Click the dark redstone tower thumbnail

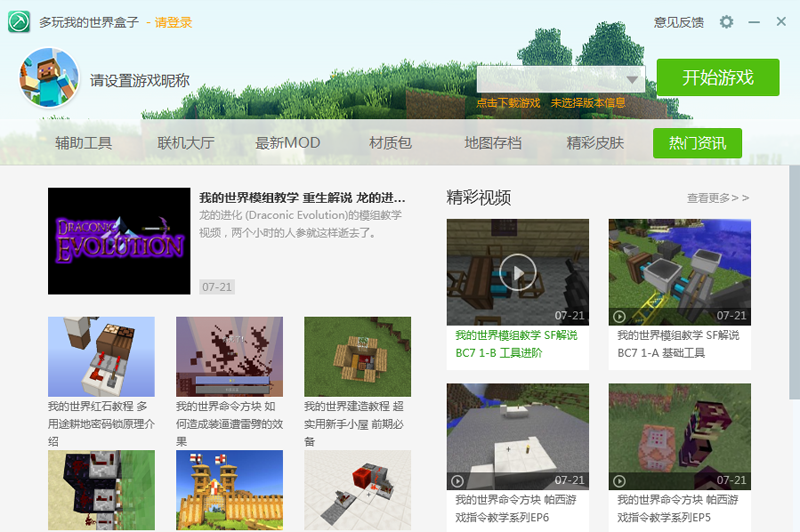[101, 490]
